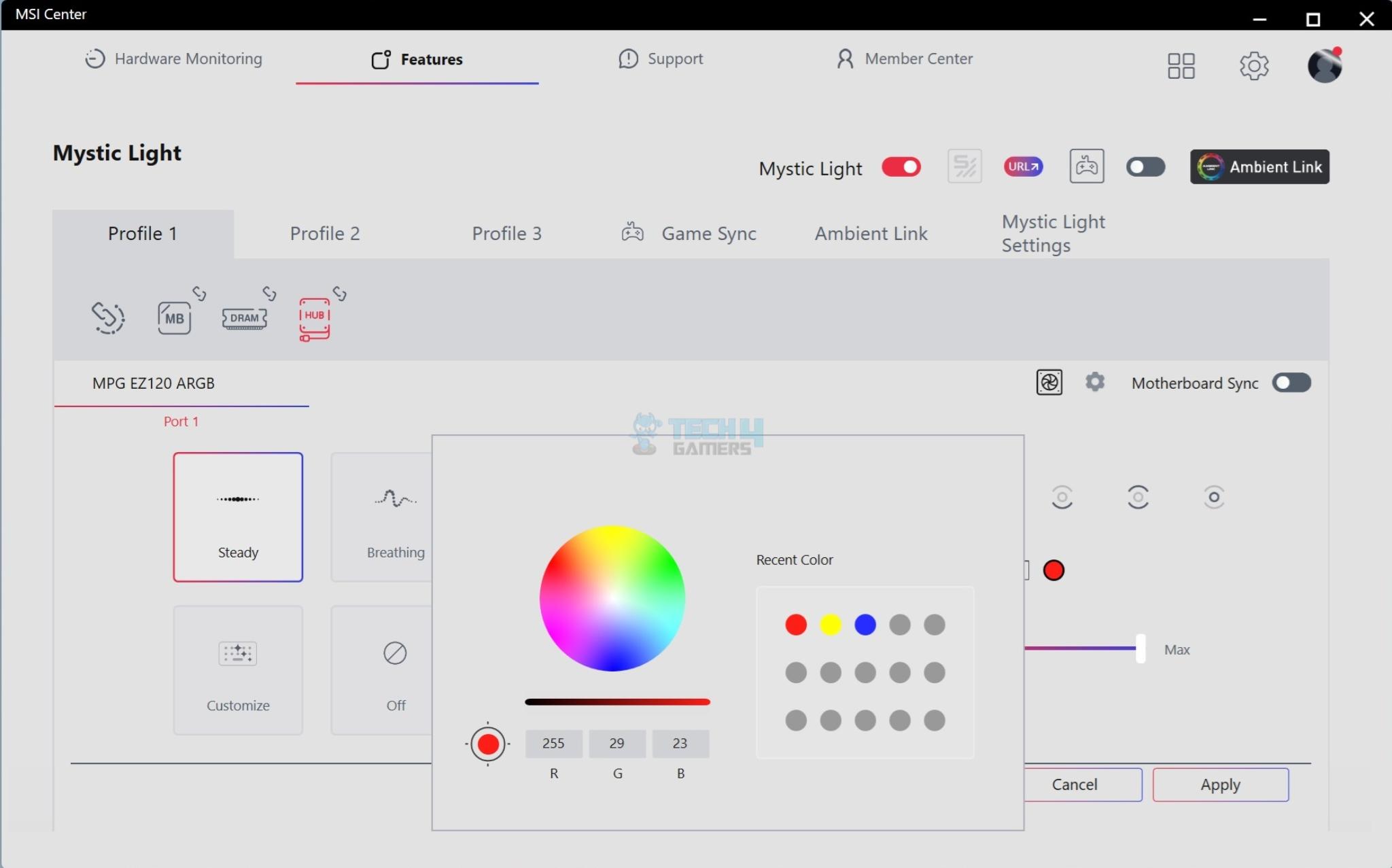
Task: Enable the Game Sync toggle switch
Action: click(1145, 167)
